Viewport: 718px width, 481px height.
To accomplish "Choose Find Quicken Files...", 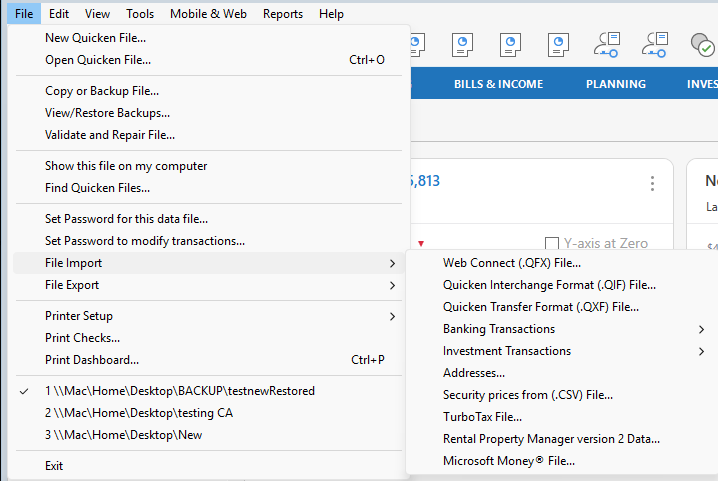I will point(208,188).
